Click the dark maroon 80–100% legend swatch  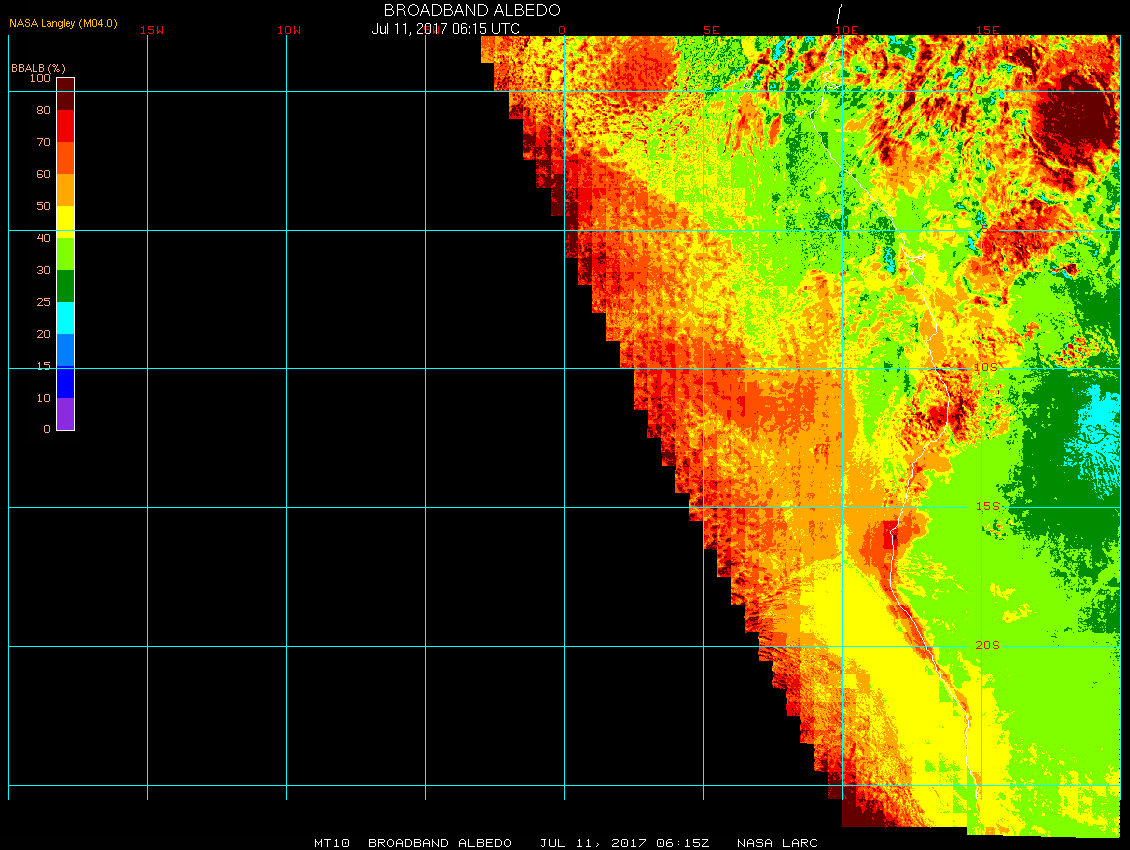pos(65,93)
